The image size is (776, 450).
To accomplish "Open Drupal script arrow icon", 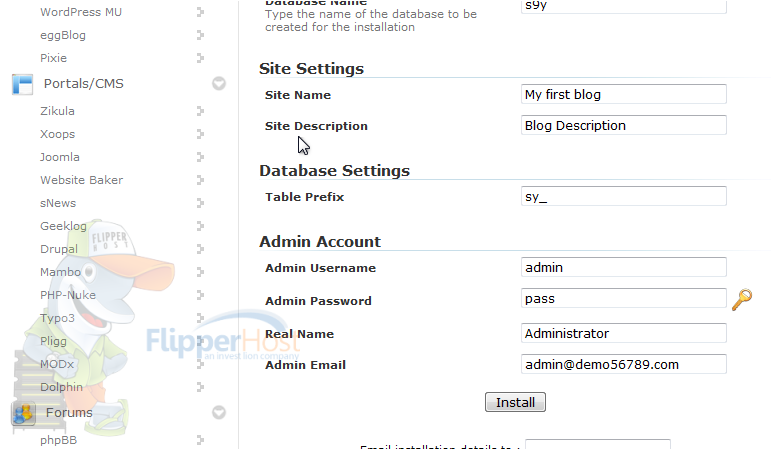I will 200,249.
